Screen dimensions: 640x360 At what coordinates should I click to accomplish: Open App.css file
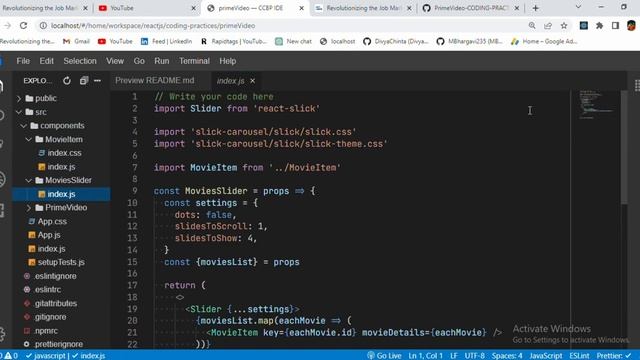(61, 221)
